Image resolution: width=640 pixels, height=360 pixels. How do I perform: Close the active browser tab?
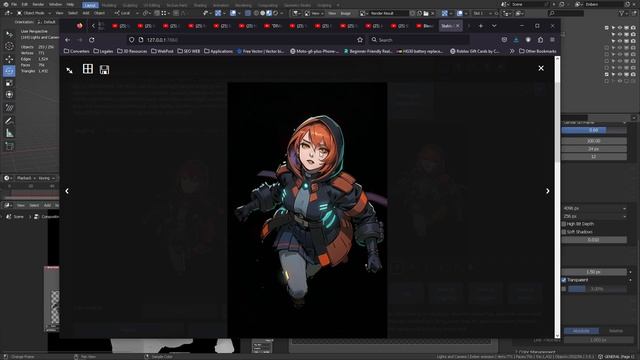pyautogui.click(x=458, y=26)
